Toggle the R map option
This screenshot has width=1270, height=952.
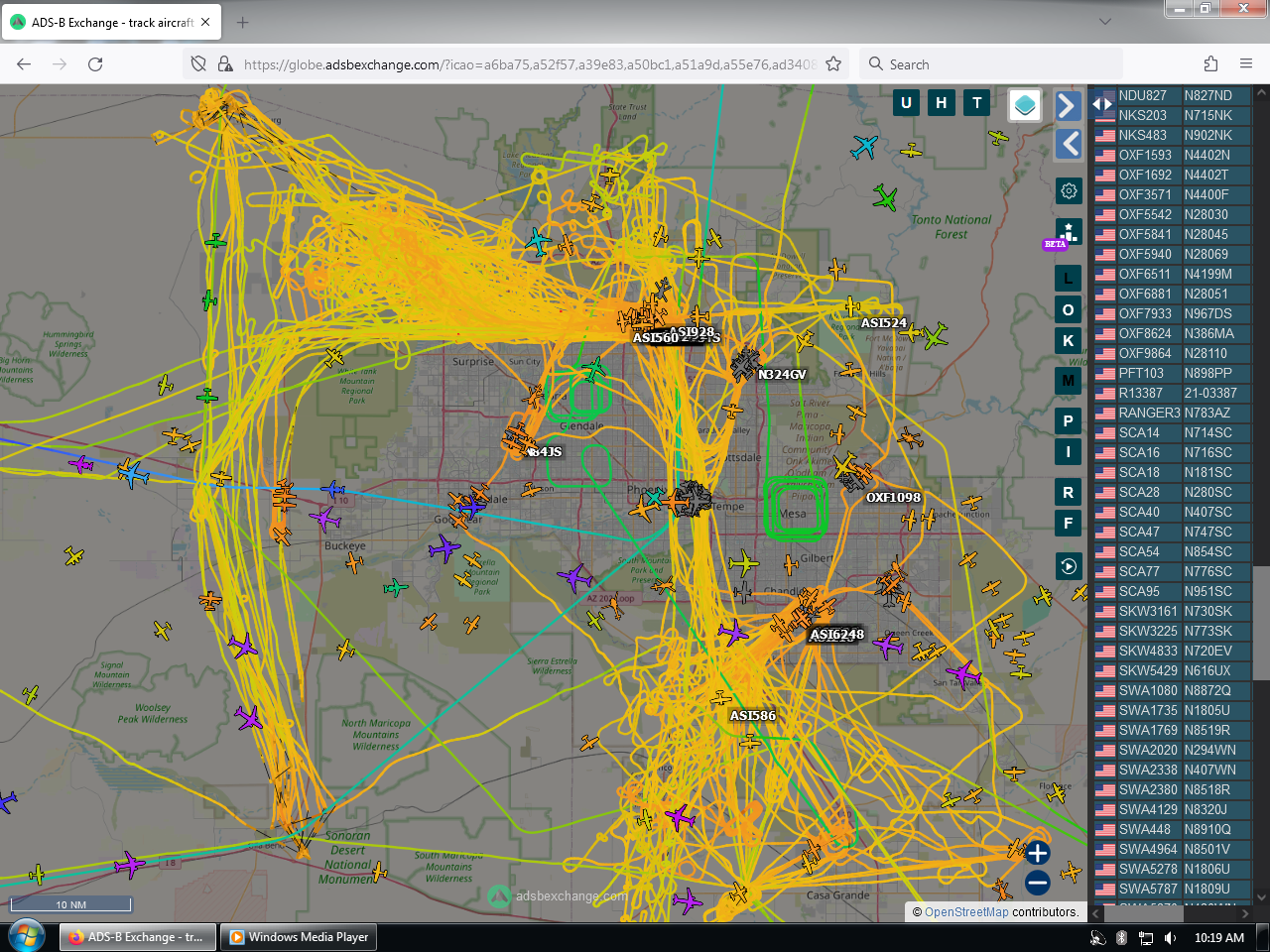point(1069,492)
